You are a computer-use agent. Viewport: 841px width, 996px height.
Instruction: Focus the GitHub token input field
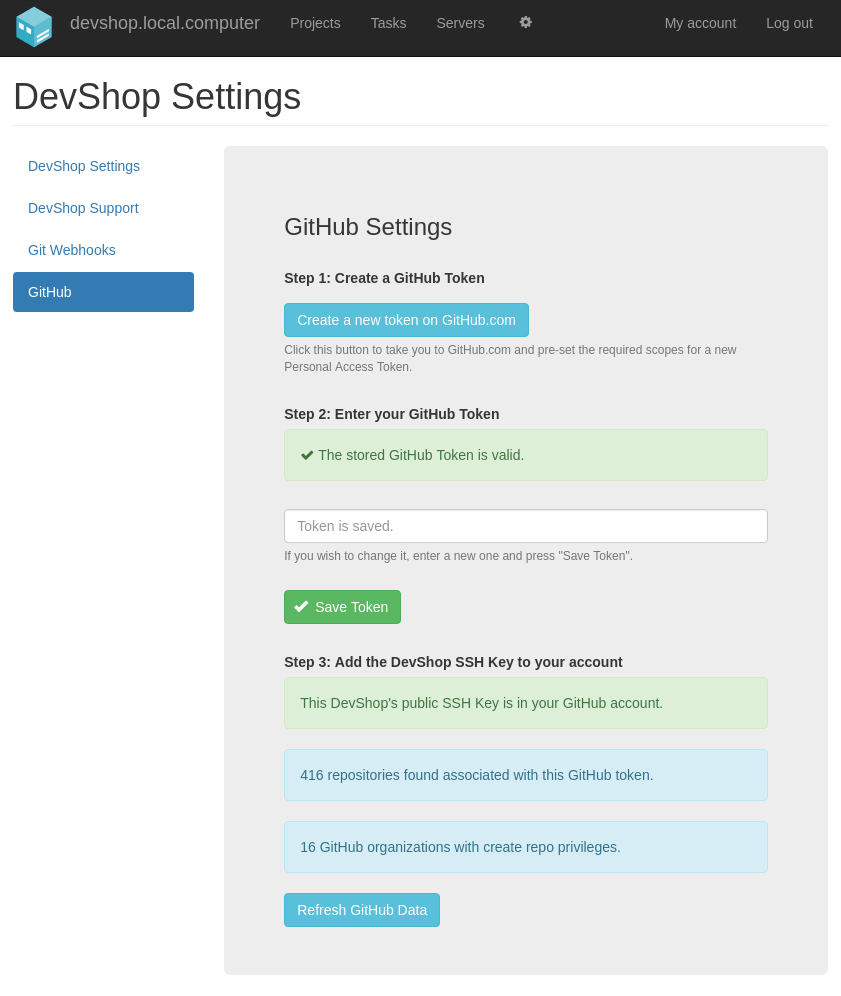[x=526, y=526]
